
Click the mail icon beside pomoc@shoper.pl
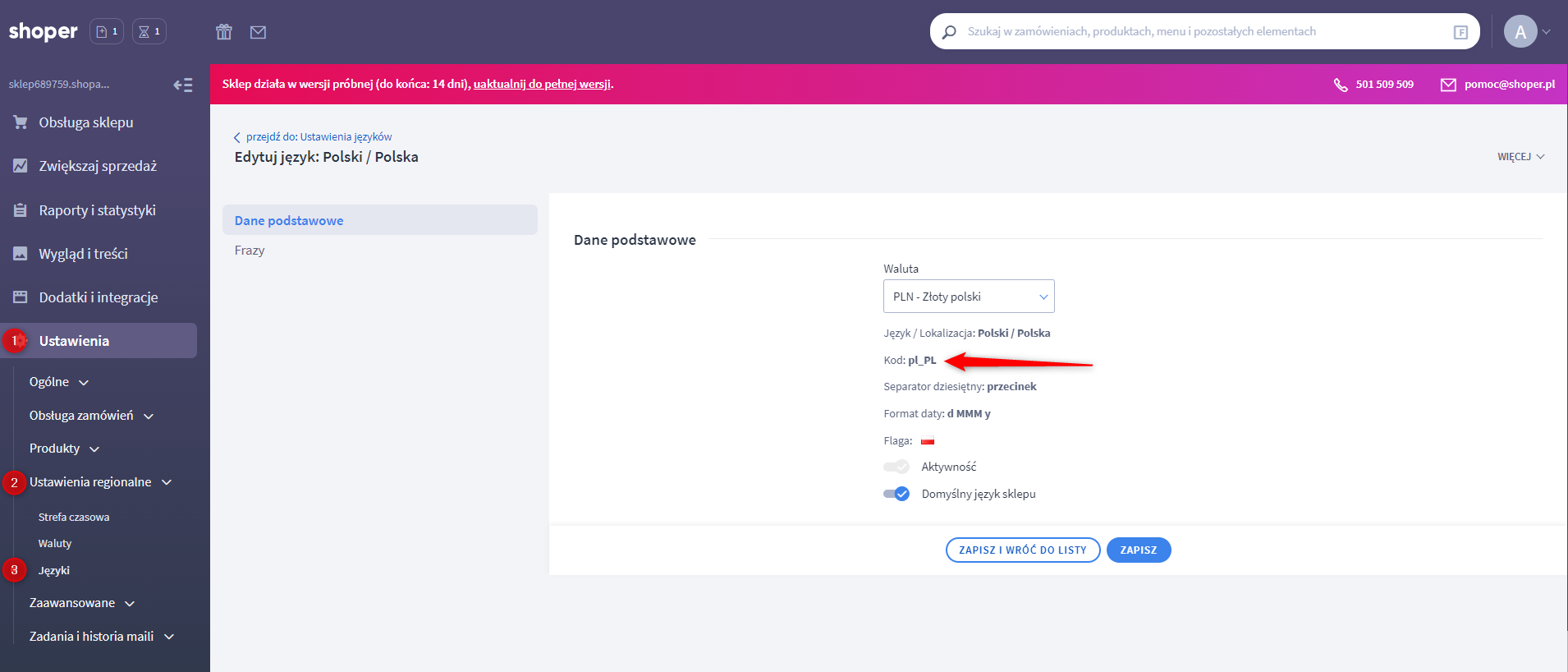[x=1448, y=85]
